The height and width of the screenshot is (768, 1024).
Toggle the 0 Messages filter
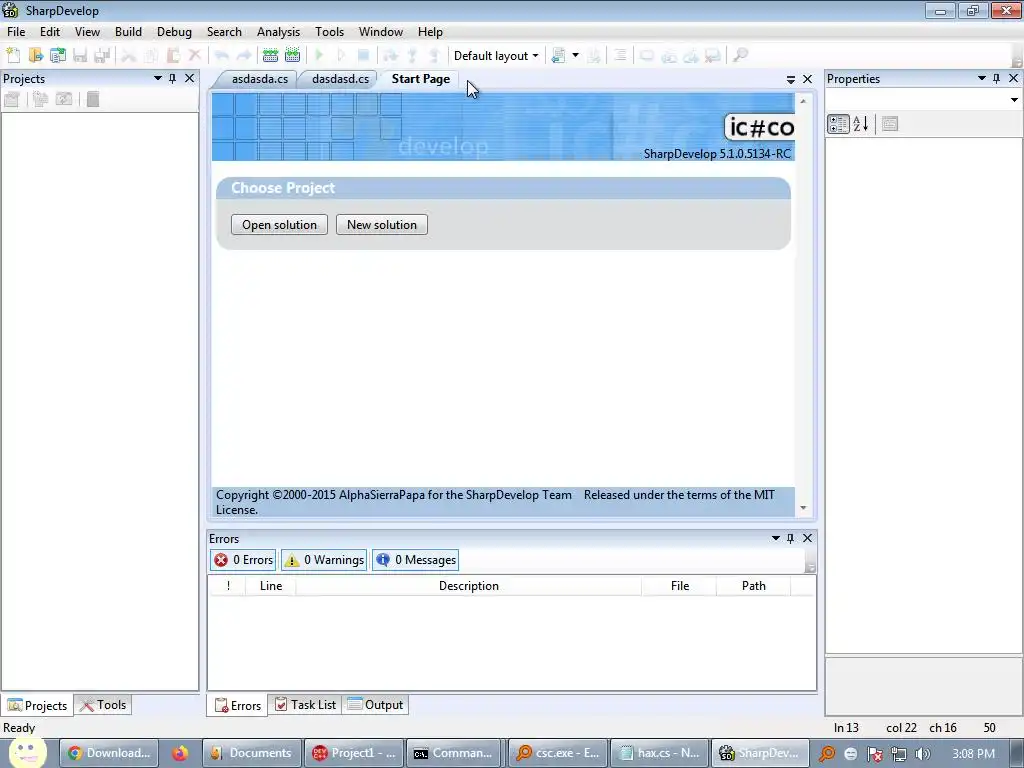[415, 560]
